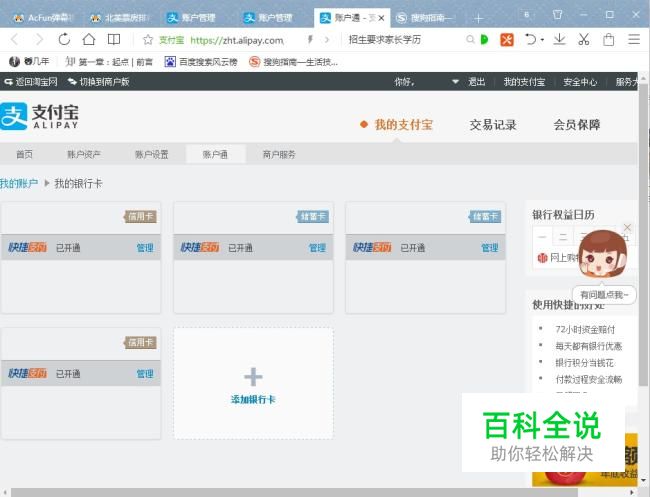
Task: Click 管理 on the top-left 信用卡 card
Action: tap(145, 248)
